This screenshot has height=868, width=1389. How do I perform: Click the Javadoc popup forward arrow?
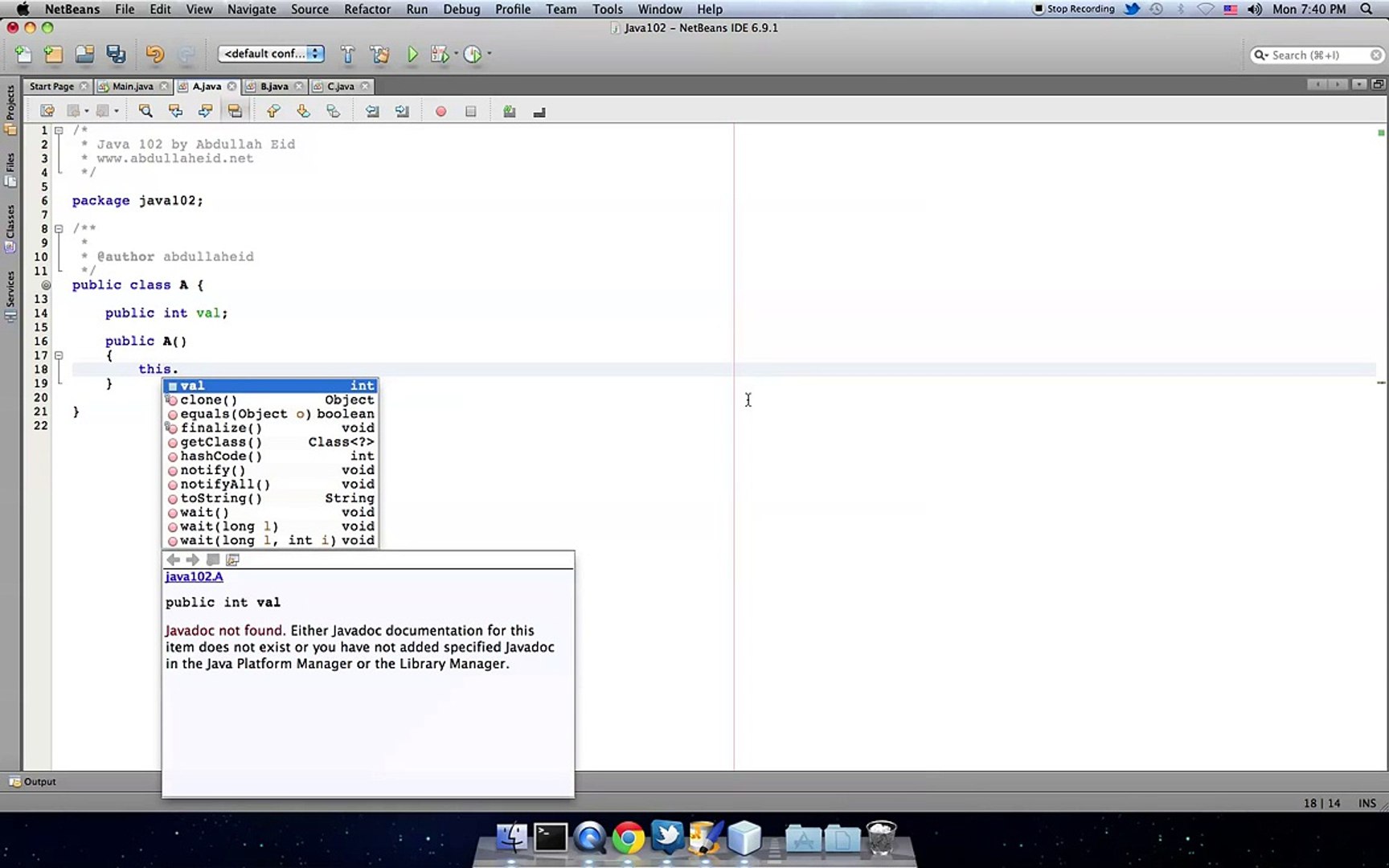192,559
